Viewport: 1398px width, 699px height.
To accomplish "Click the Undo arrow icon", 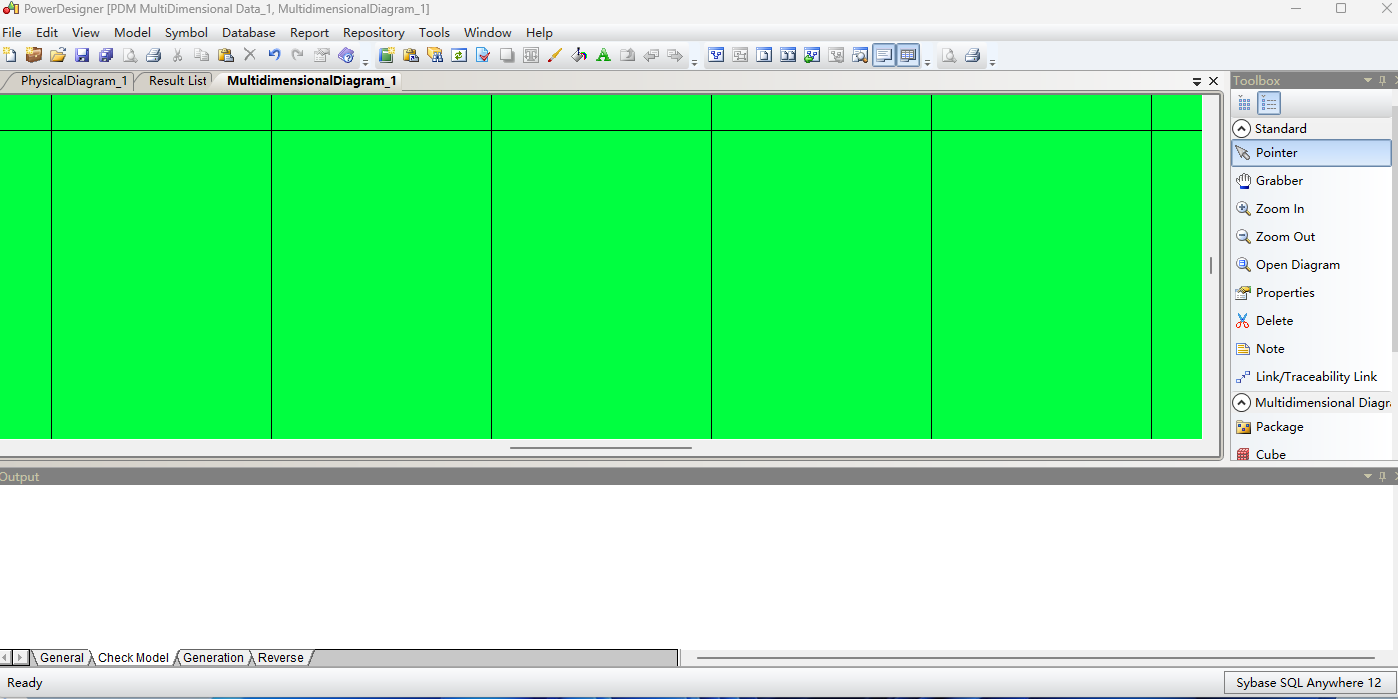I will pyautogui.click(x=274, y=55).
